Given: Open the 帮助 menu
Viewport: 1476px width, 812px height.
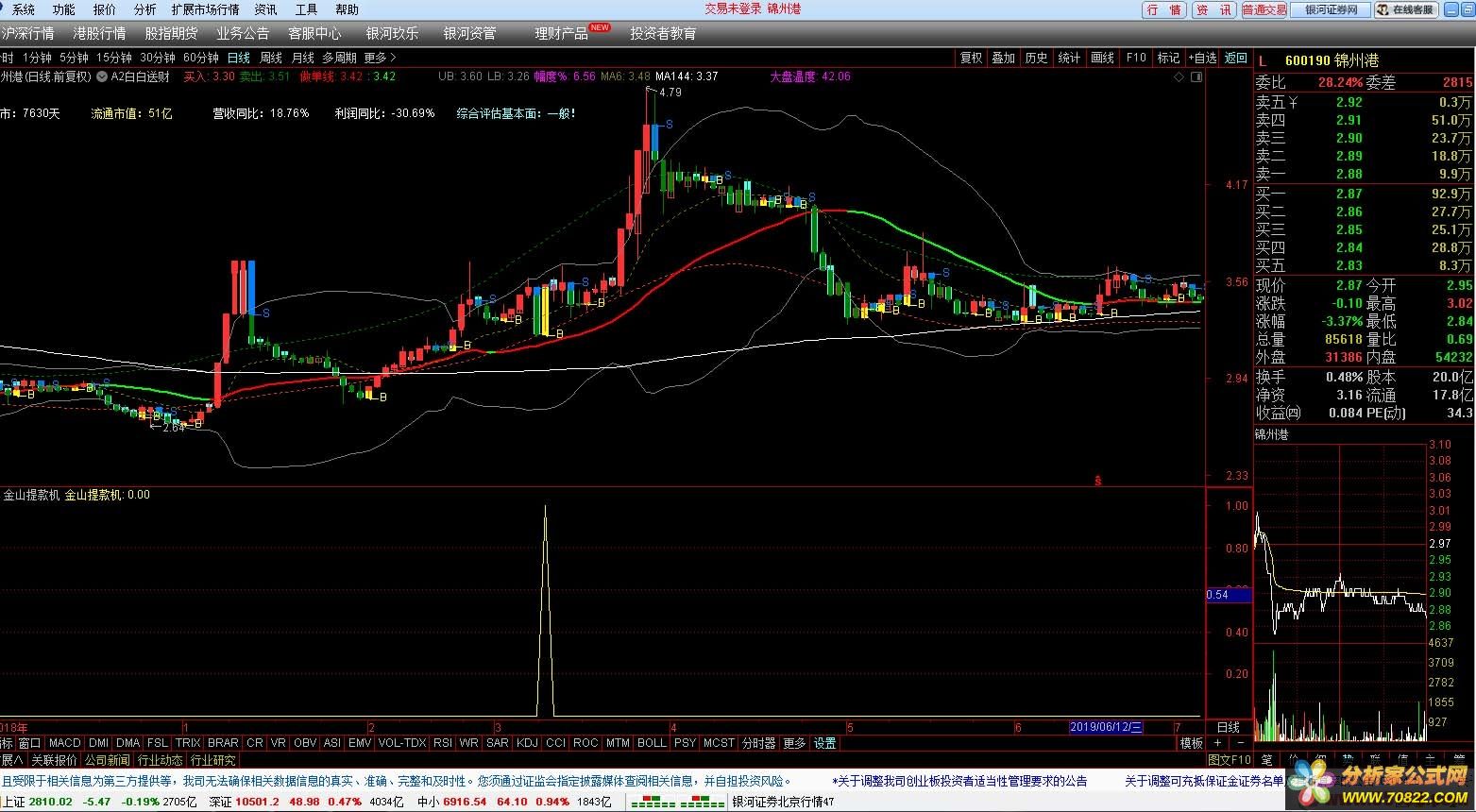Looking at the screenshot, I should [x=347, y=9].
